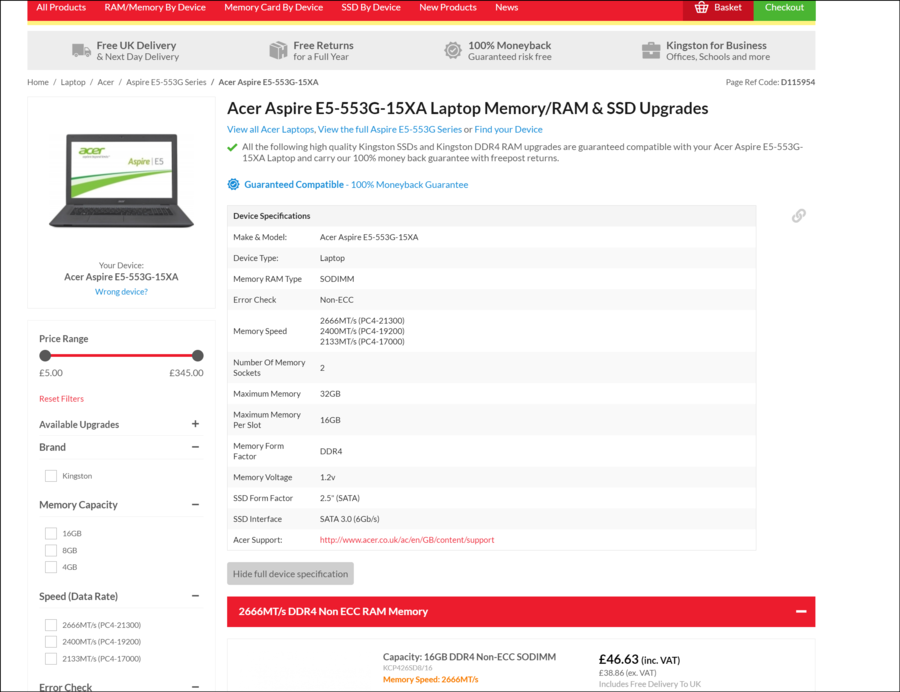Image resolution: width=900 pixels, height=692 pixels.
Task: Click 100% Moneyback Guarantee link
Action: tap(409, 184)
